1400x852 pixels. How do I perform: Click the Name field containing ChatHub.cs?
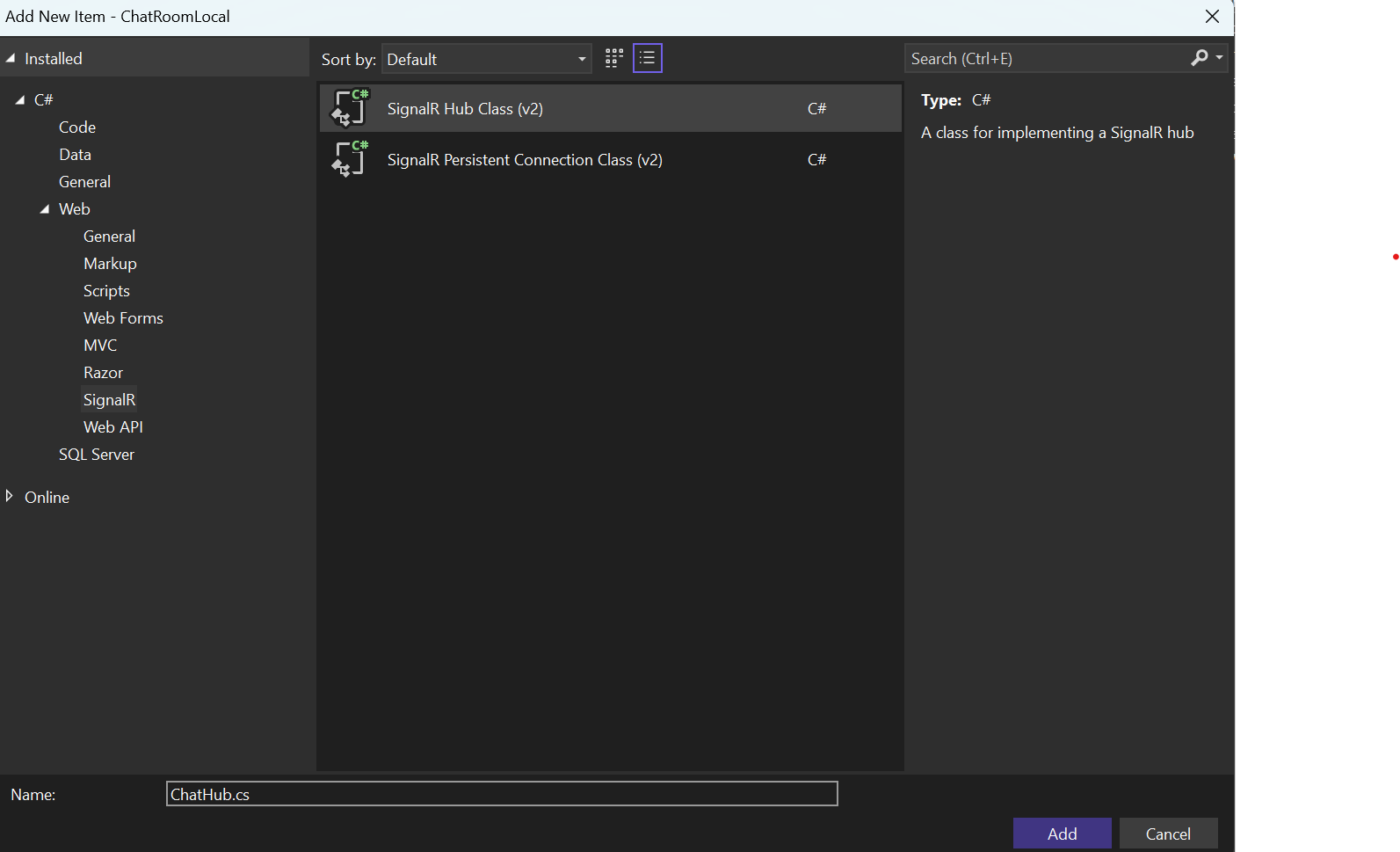pyautogui.click(x=502, y=794)
